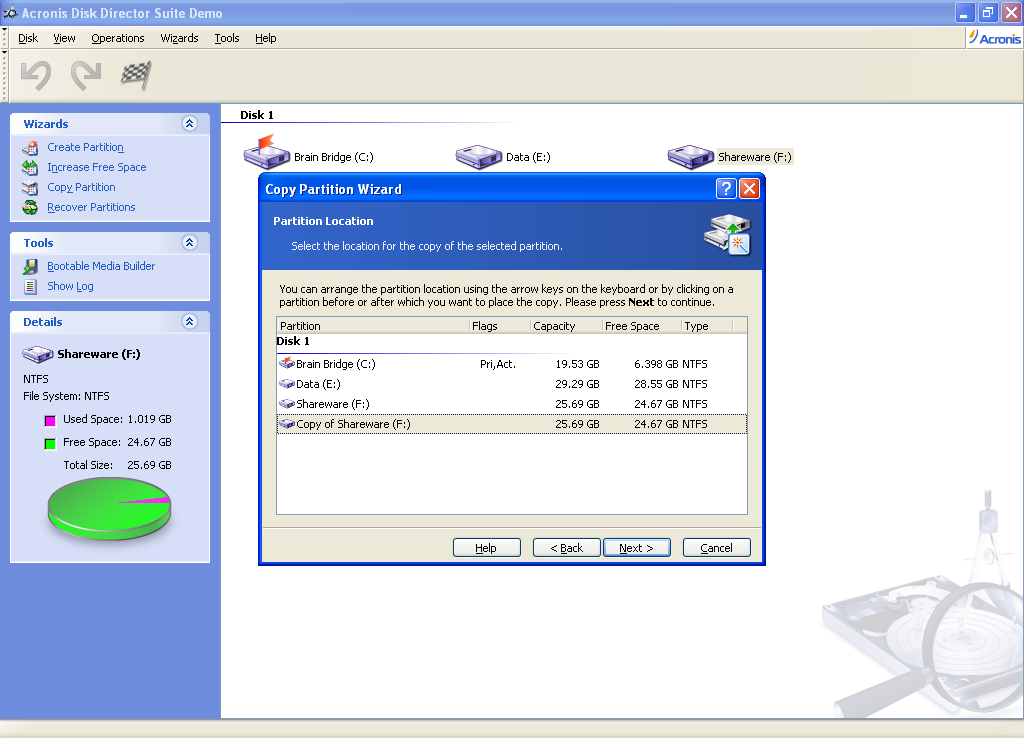This screenshot has width=1024, height=738.
Task: Click the 29.29 GB capacity cell
Action: click(577, 384)
